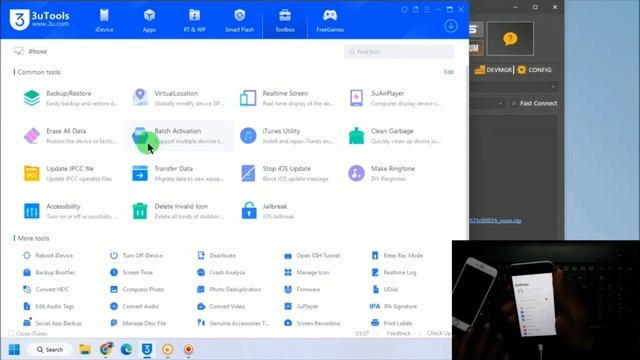Image resolution: width=640 pixels, height=360 pixels.
Task: Open VirtualLocation tool
Action: [x=178, y=98]
